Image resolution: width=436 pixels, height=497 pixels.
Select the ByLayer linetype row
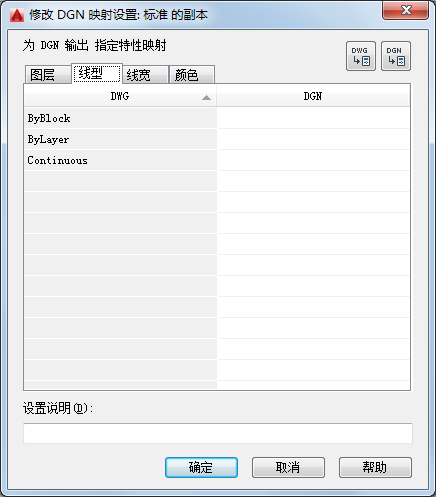click(x=120, y=139)
